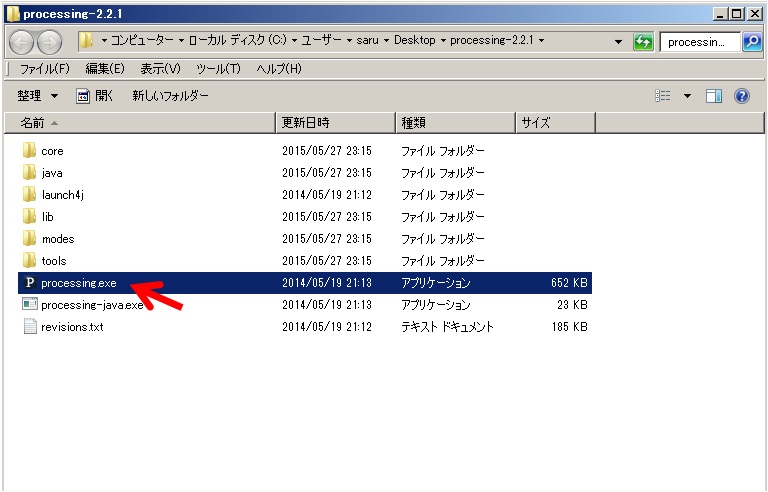Click ローカル ディスク (C:) in address path
The height and width of the screenshot is (492, 768).
(x=238, y=41)
